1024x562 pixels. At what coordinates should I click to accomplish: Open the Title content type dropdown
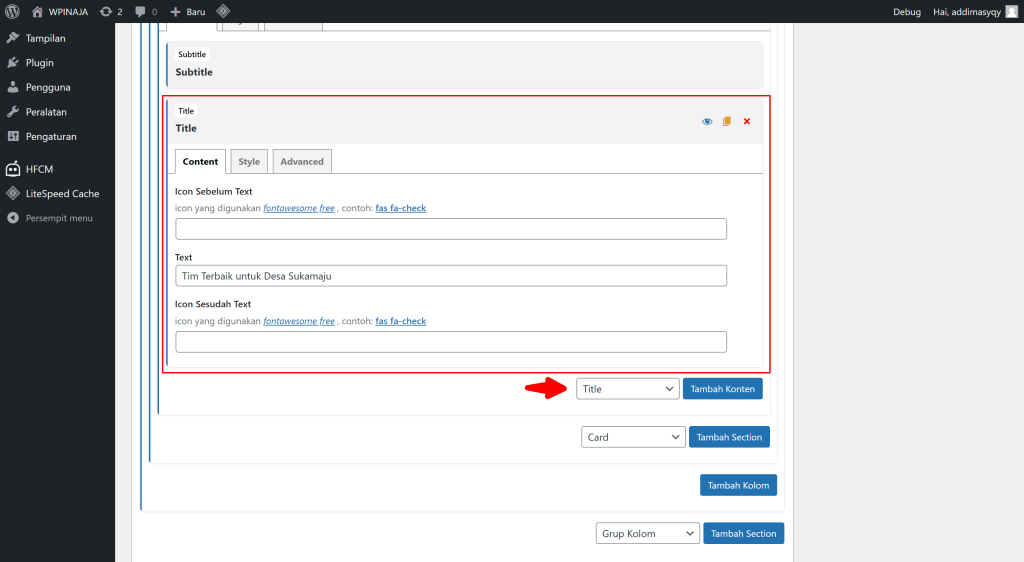628,389
